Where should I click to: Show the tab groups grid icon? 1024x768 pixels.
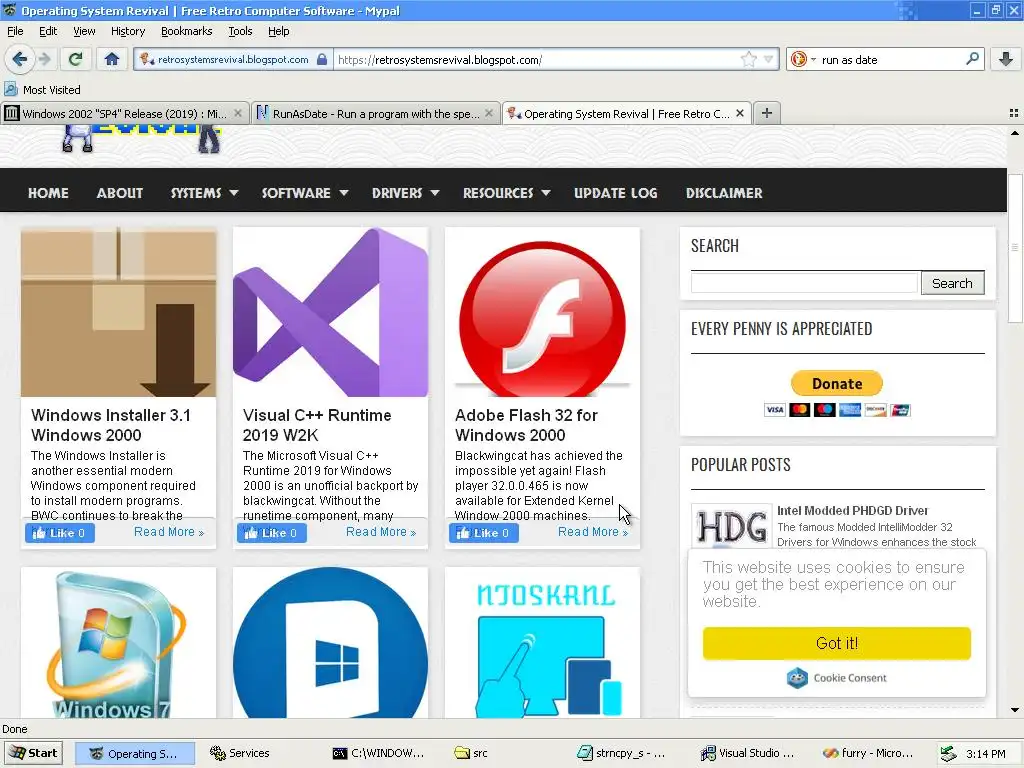(x=1014, y=113)
